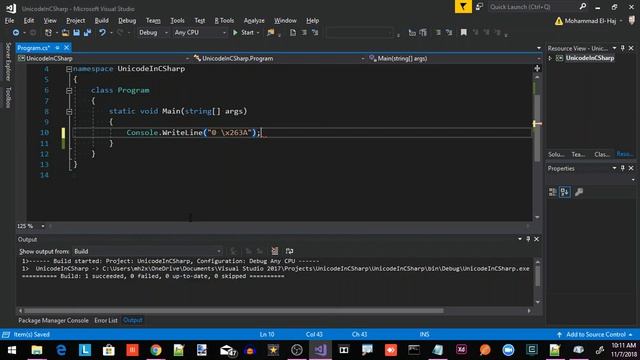640x360 pixels.
Task: Open the Show output from Build dropdown
Action: (147, 251)
